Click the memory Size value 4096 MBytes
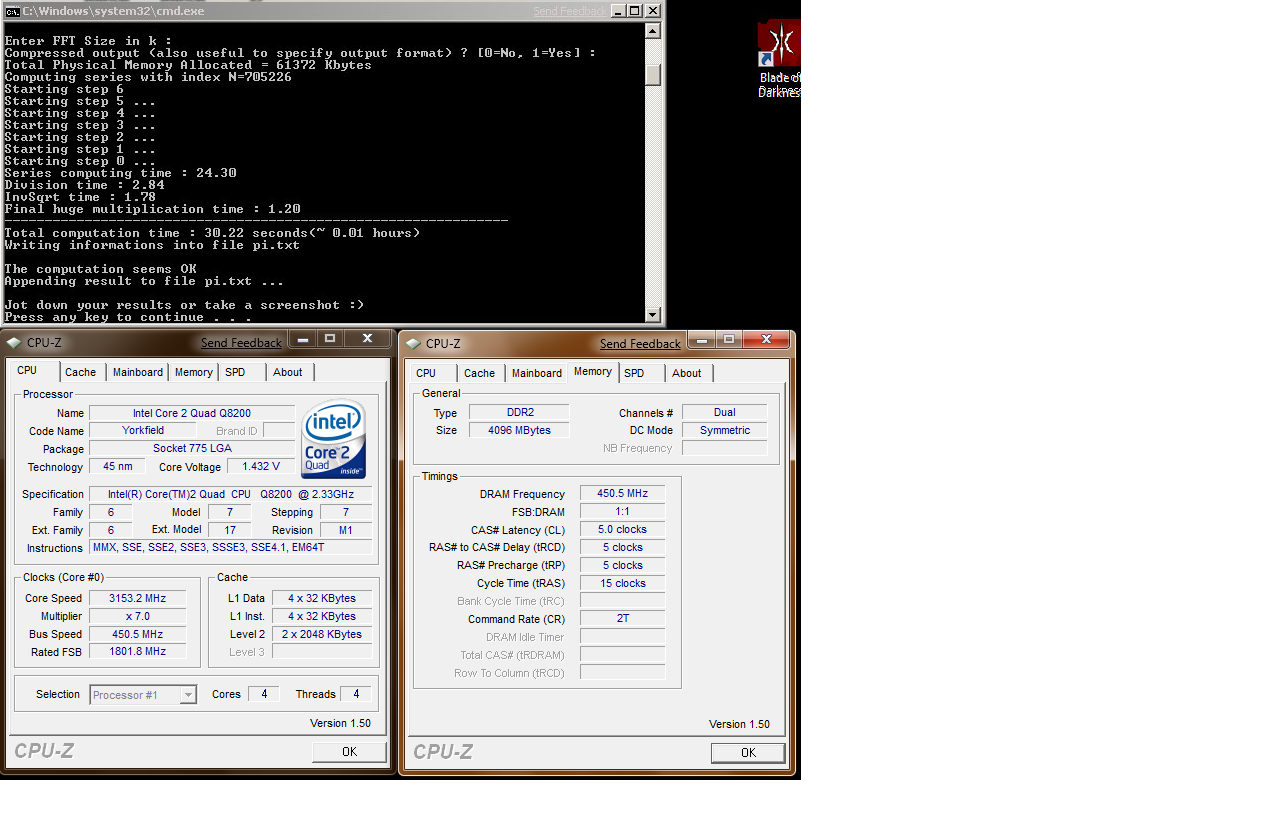Image resolution: width=1274 pixels, height=816 pixels. click(519, 430)
